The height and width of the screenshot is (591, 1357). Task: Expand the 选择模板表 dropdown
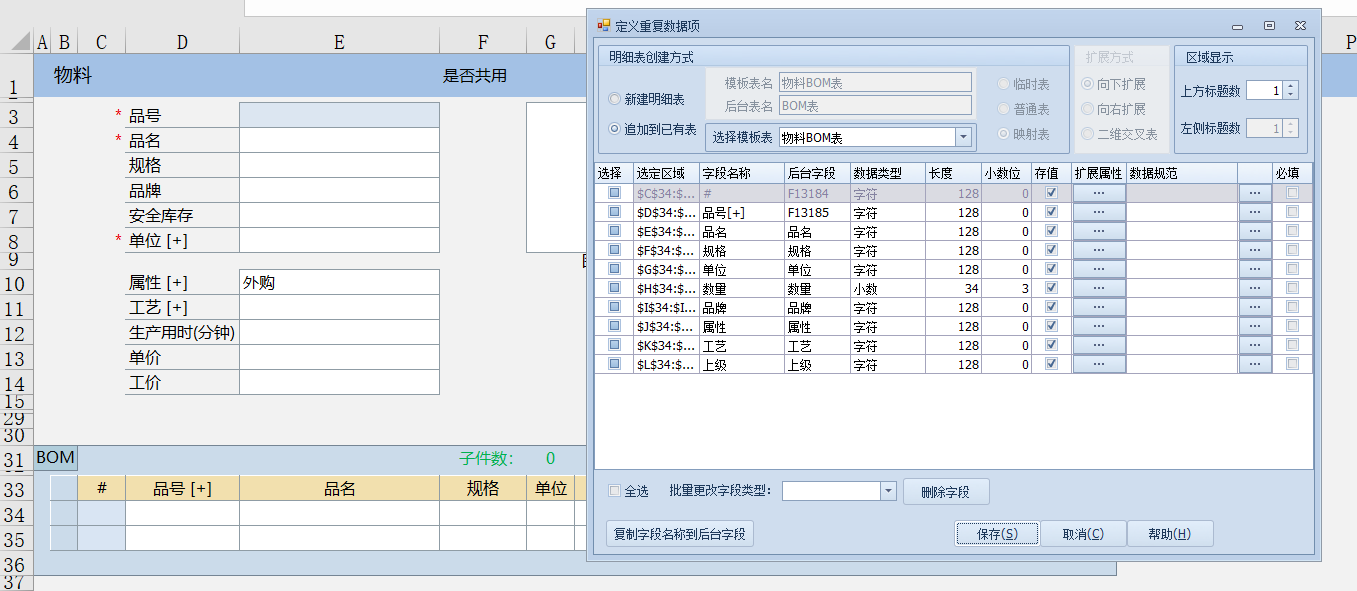coord(964,137)
